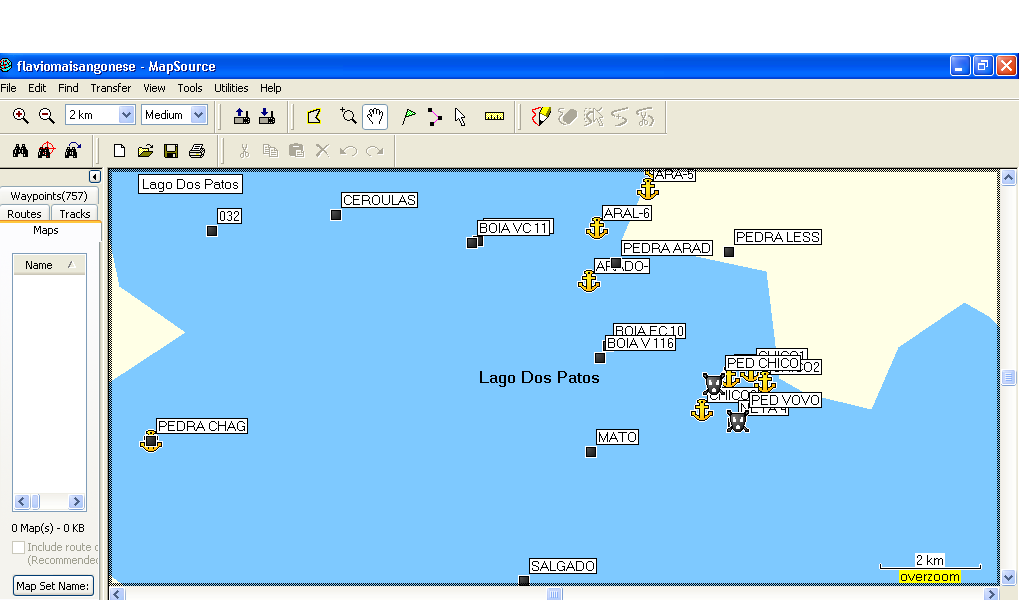Switch to the Tracks tab
This screenshot has width=1024, height=600.
tap(75, 214)
